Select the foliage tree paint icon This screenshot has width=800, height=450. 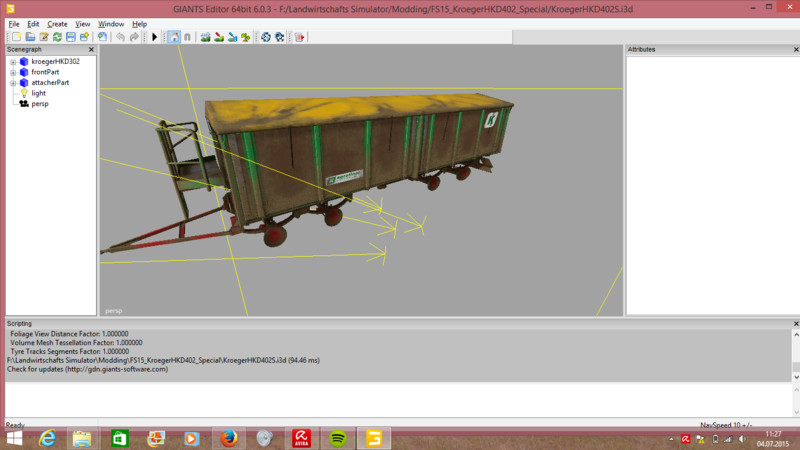[246, 37]
